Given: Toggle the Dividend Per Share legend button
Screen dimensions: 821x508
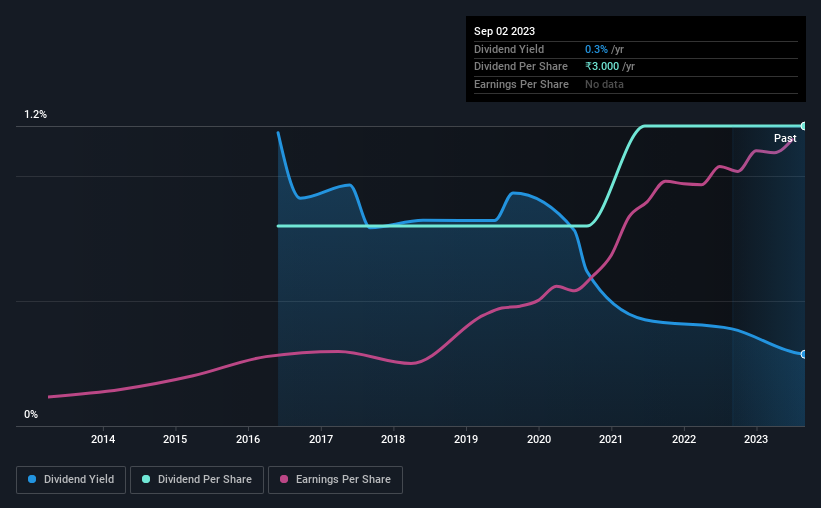Looking at the screenshot, I should (197, 480).
